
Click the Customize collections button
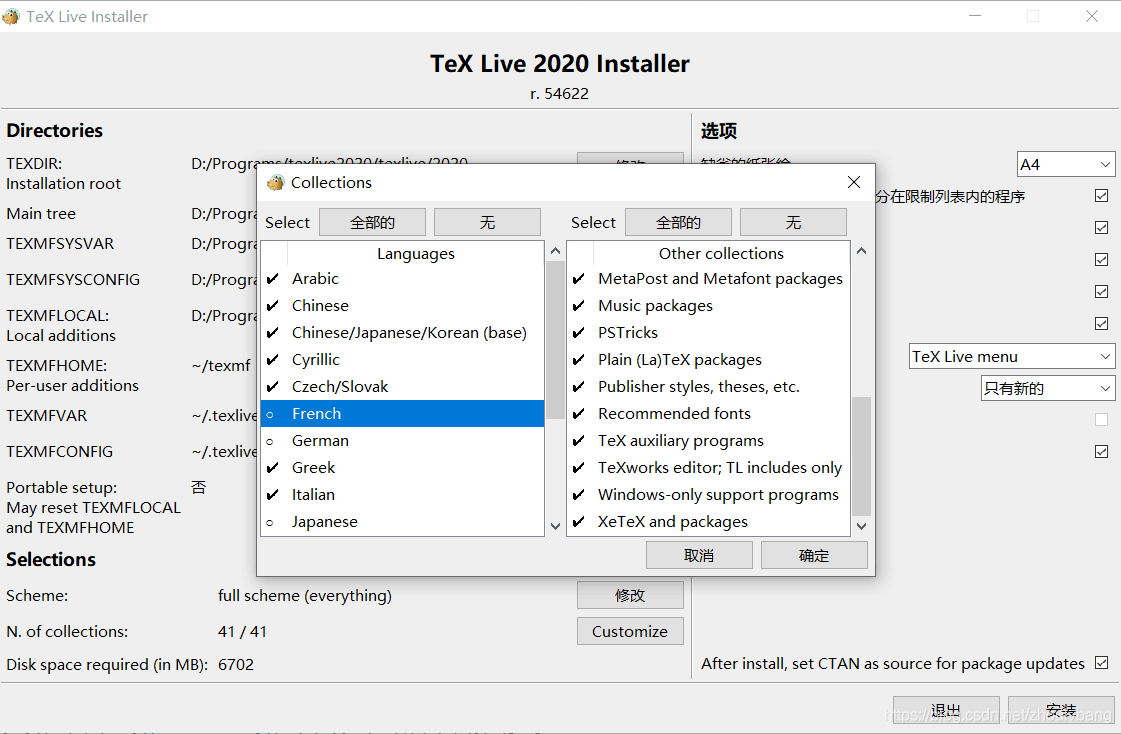[x=631, y=631]
